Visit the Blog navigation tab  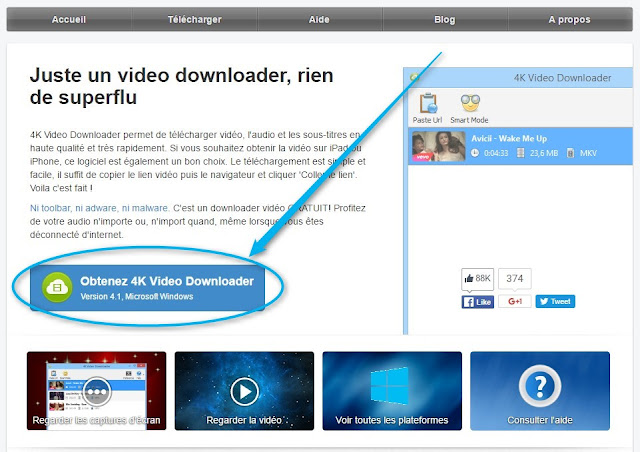[x=444, y=19]
